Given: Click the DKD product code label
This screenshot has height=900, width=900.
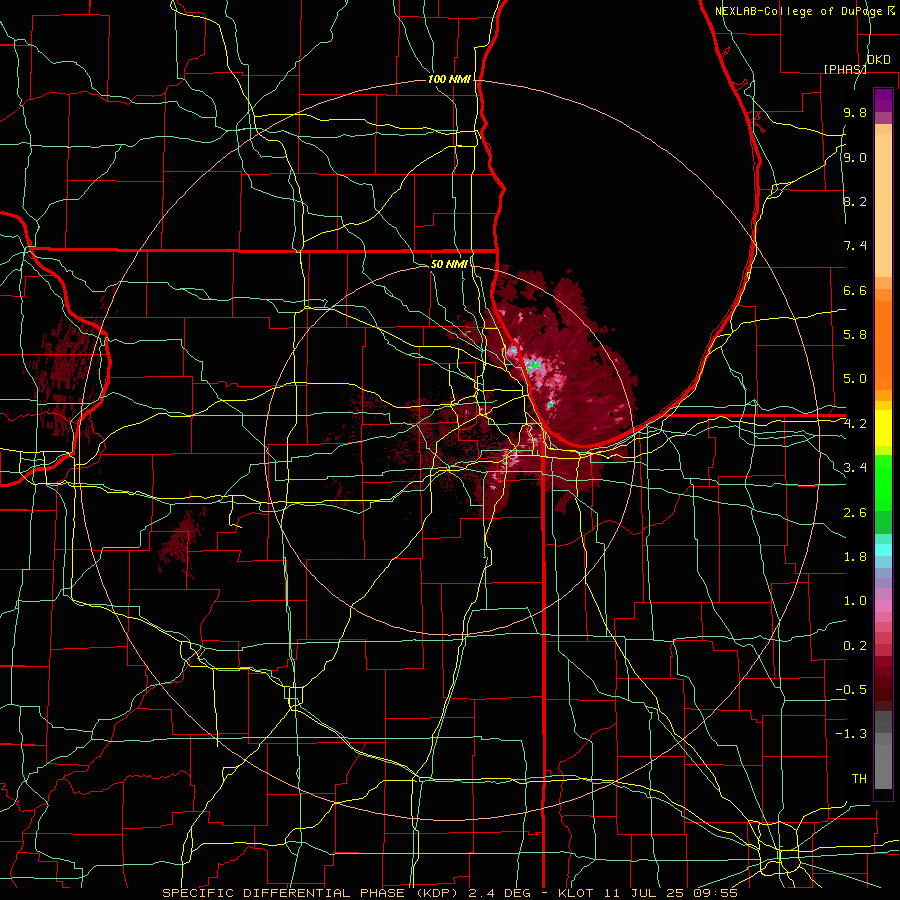Looking at the screenshot, I should [x=879, y=60].
